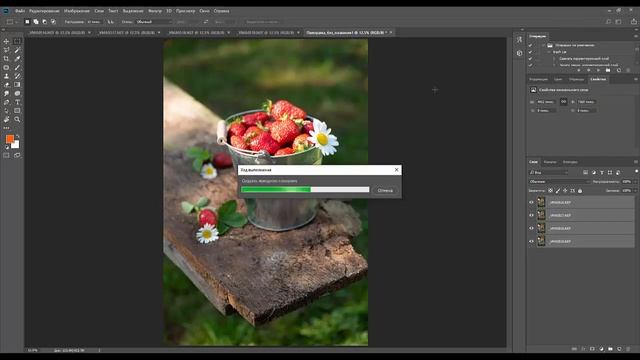The height and width of the screenshot is (360, 640).
Task: Click the _VM40617.NEF layer thumbnail
Action: point(541,215)
